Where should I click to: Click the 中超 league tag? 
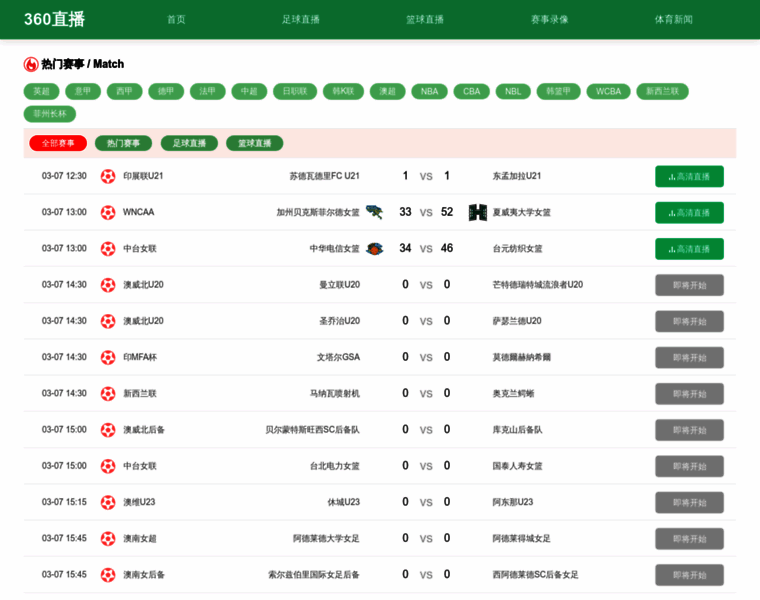point(249,92)
